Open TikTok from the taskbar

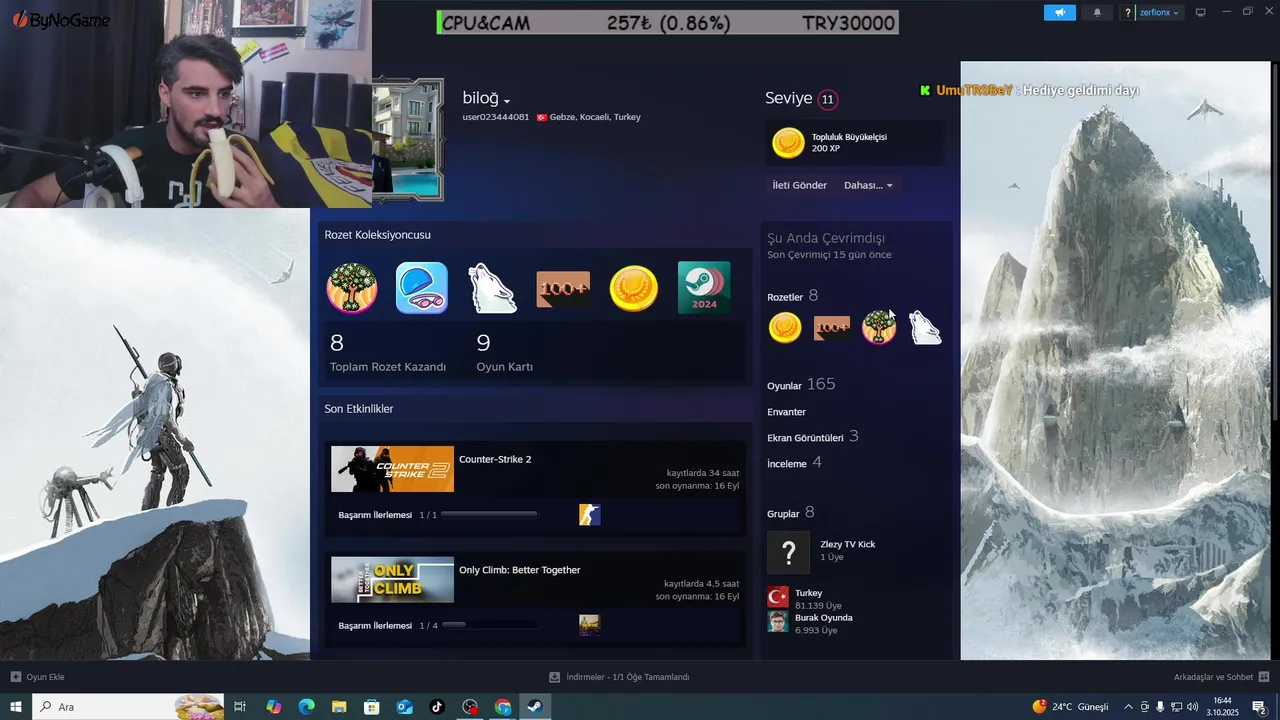(437, 707)
